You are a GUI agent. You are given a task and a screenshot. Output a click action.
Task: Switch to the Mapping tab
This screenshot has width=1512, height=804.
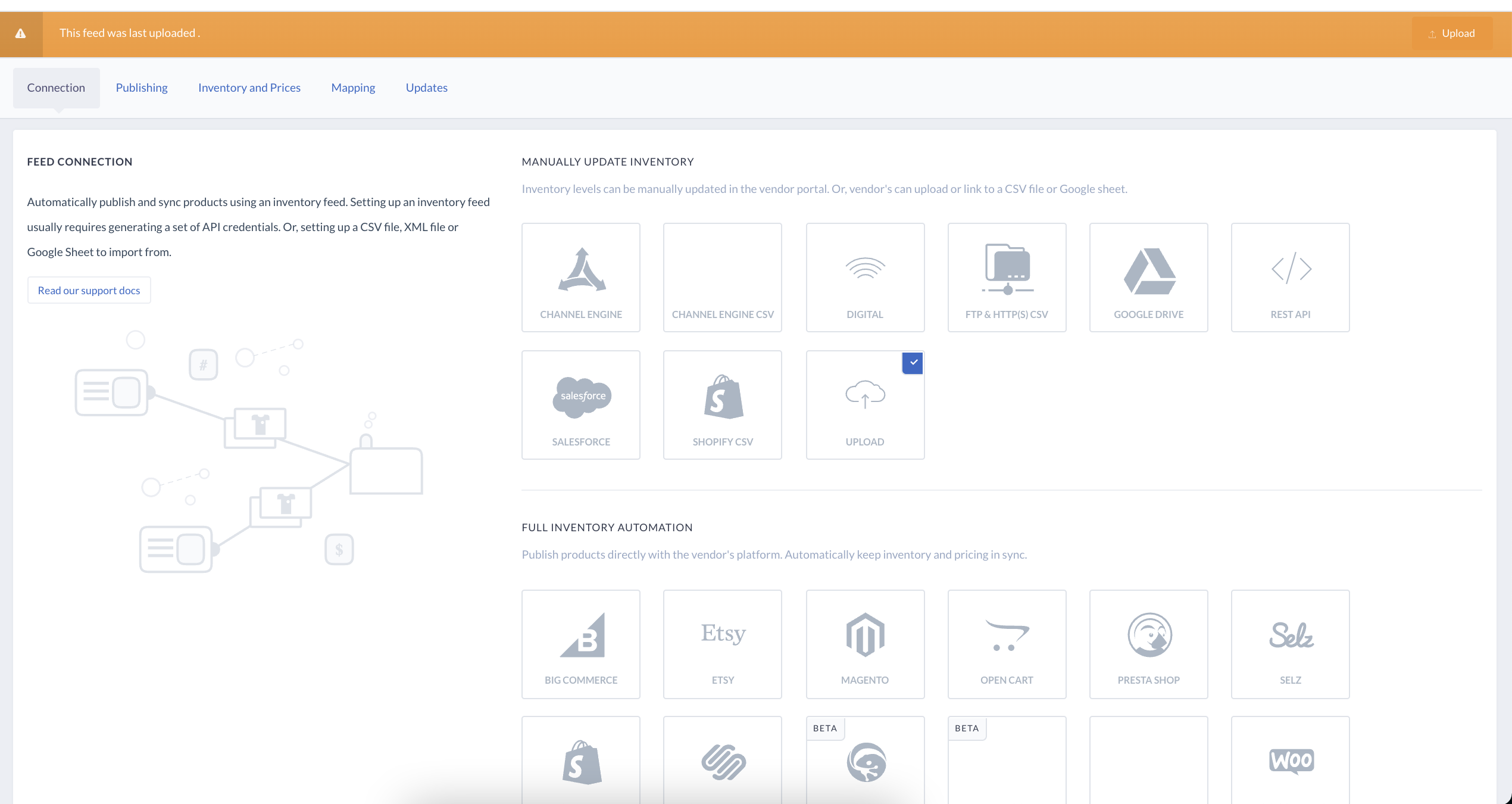point(353,88)
